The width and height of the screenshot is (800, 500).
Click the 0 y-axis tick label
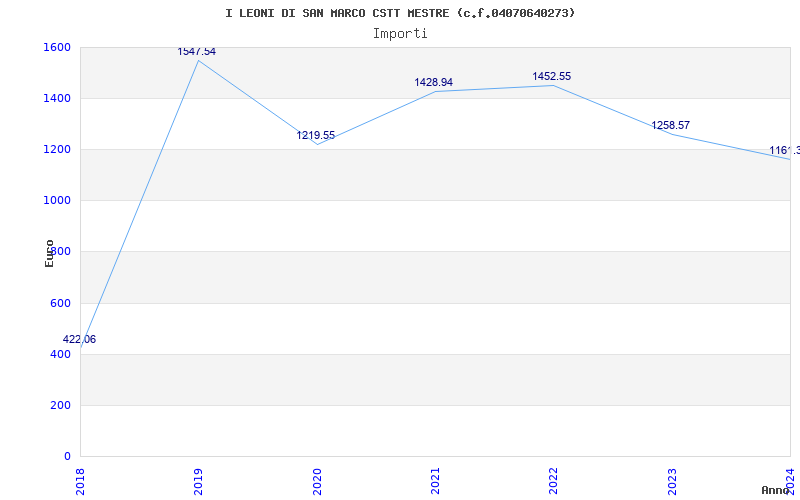point(67,457)
